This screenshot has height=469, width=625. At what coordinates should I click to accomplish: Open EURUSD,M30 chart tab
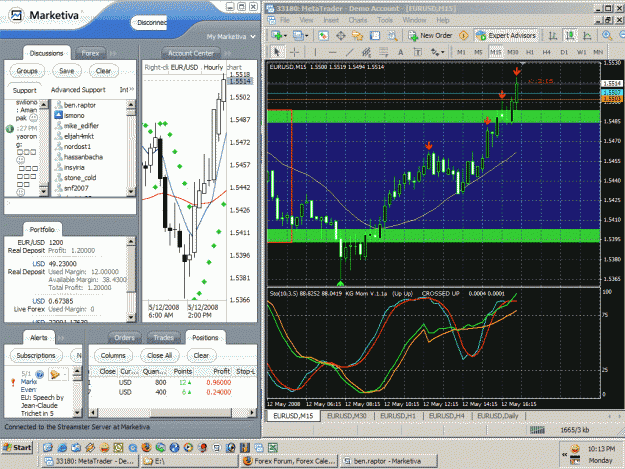pyautogui.click(x=346, y=416)
